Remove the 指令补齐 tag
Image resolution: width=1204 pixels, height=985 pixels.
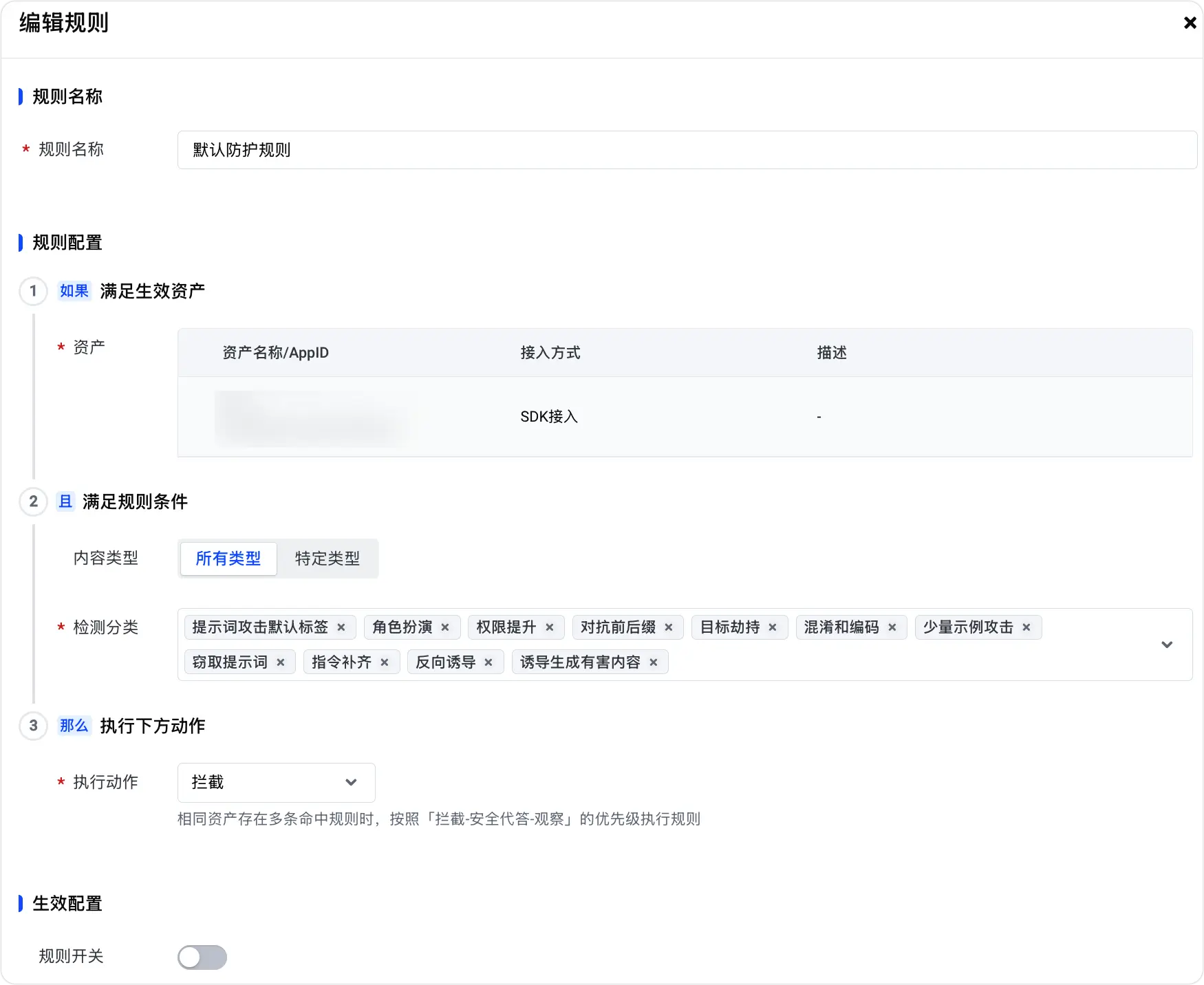pyautogui.click(x=385, y=662)
